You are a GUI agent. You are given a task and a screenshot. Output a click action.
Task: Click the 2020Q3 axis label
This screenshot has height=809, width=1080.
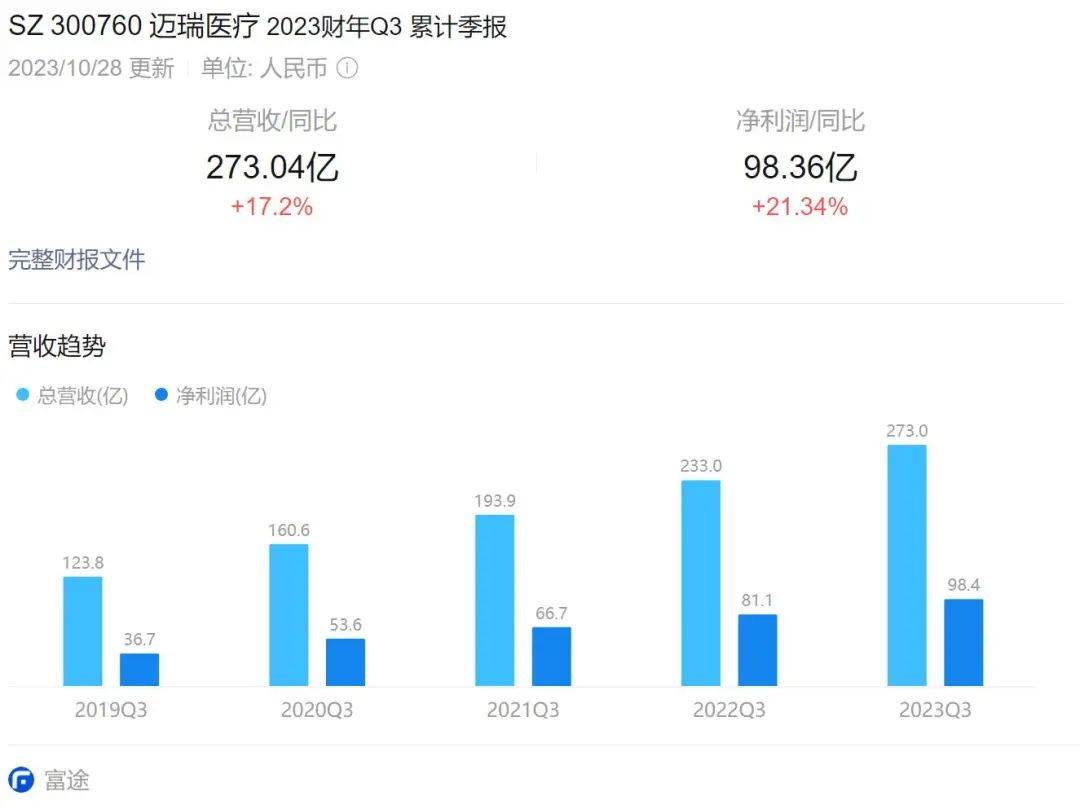pyautogui.click(x=317, y=710)
